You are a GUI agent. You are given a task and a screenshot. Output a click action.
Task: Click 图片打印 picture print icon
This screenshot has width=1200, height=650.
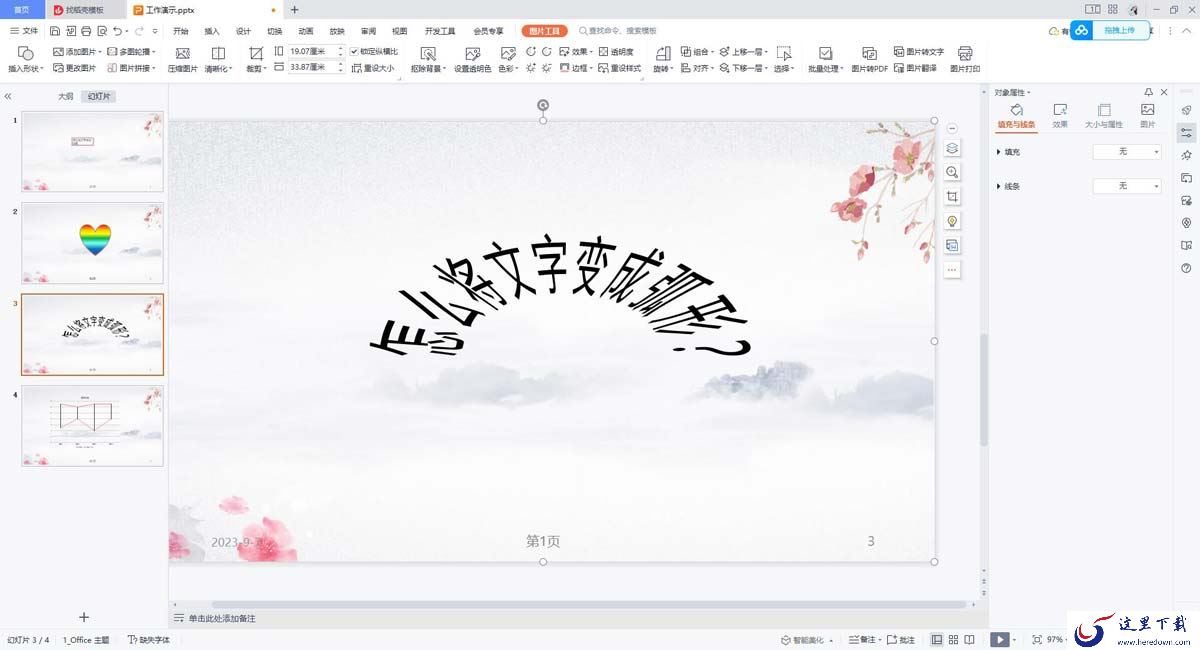click(965, 60)
